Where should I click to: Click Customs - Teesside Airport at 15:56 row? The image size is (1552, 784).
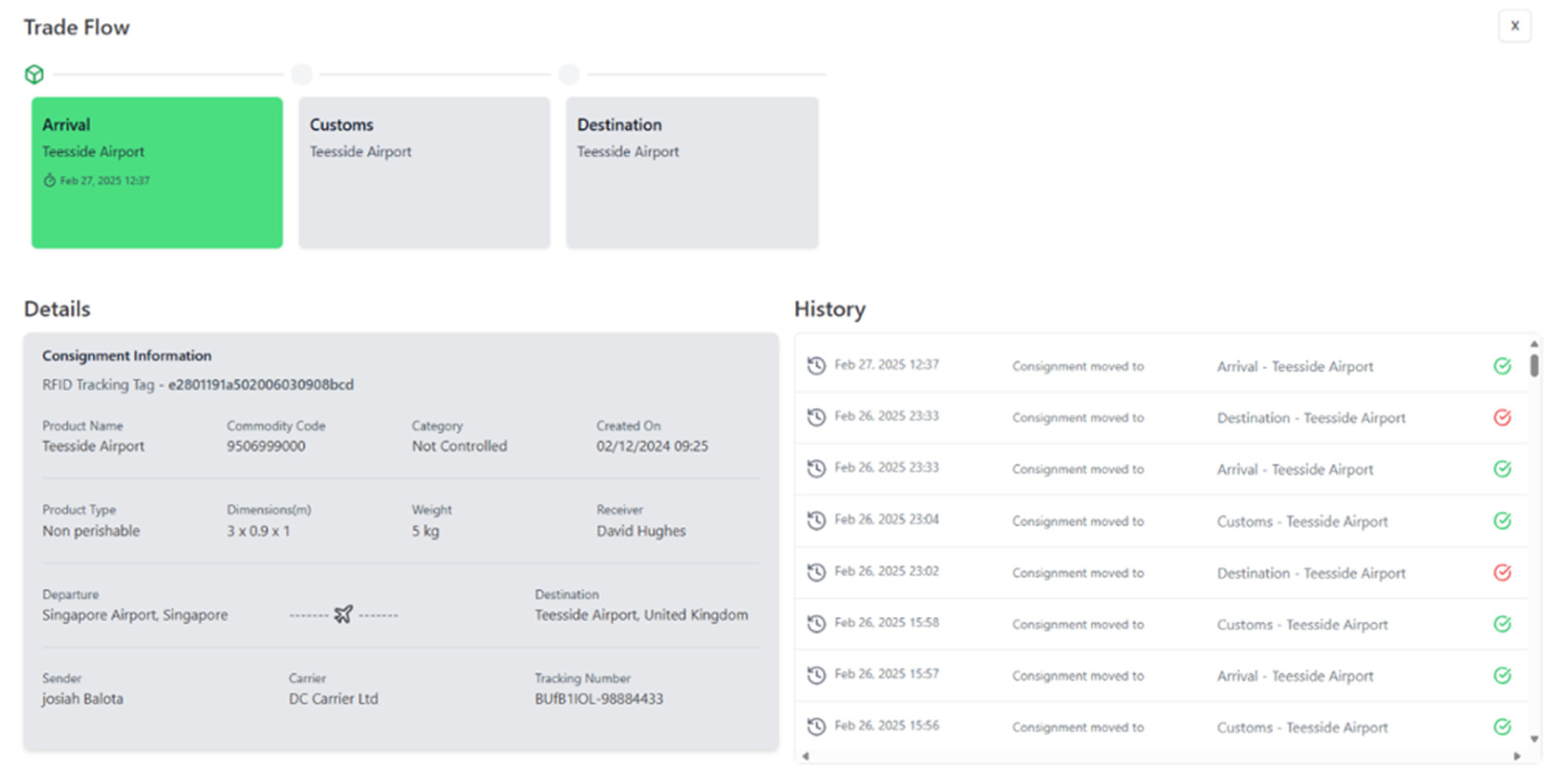pos(1302,727)
